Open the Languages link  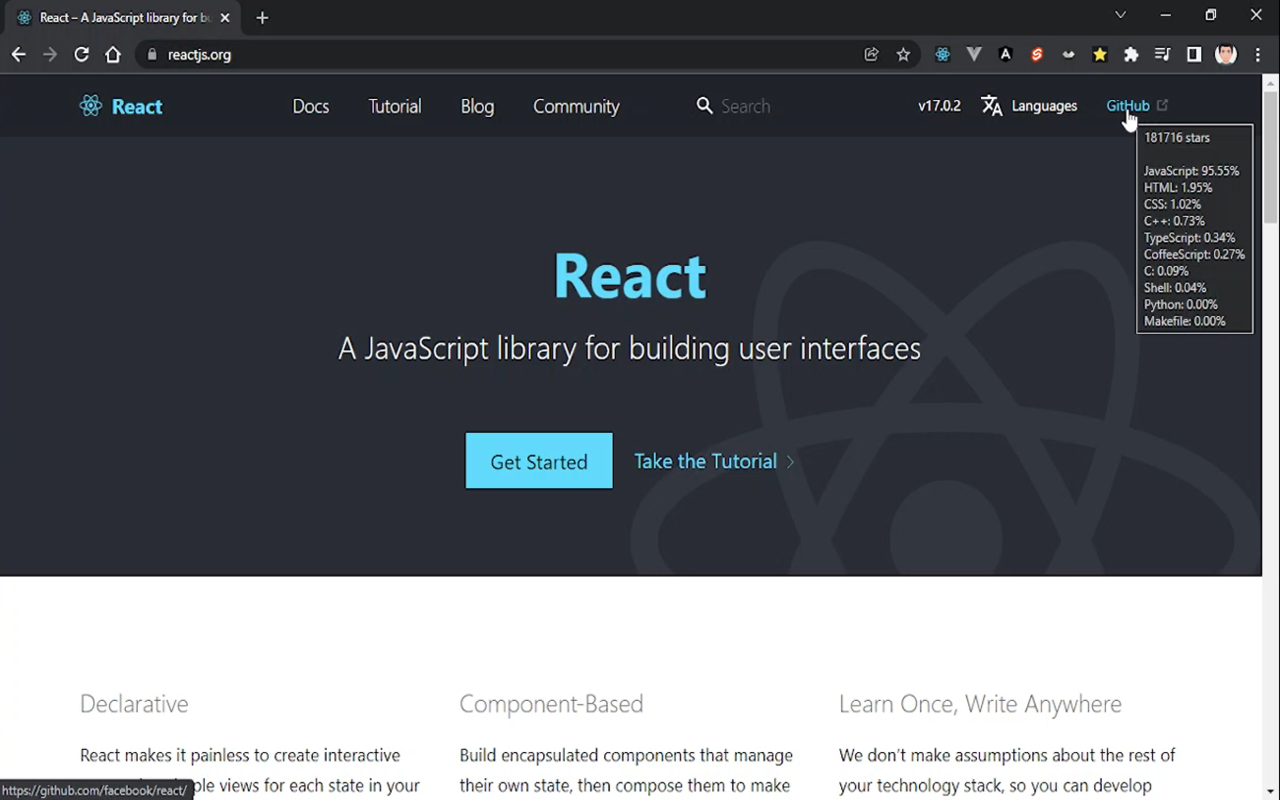pyautogui.click(x=1044, y=106)
